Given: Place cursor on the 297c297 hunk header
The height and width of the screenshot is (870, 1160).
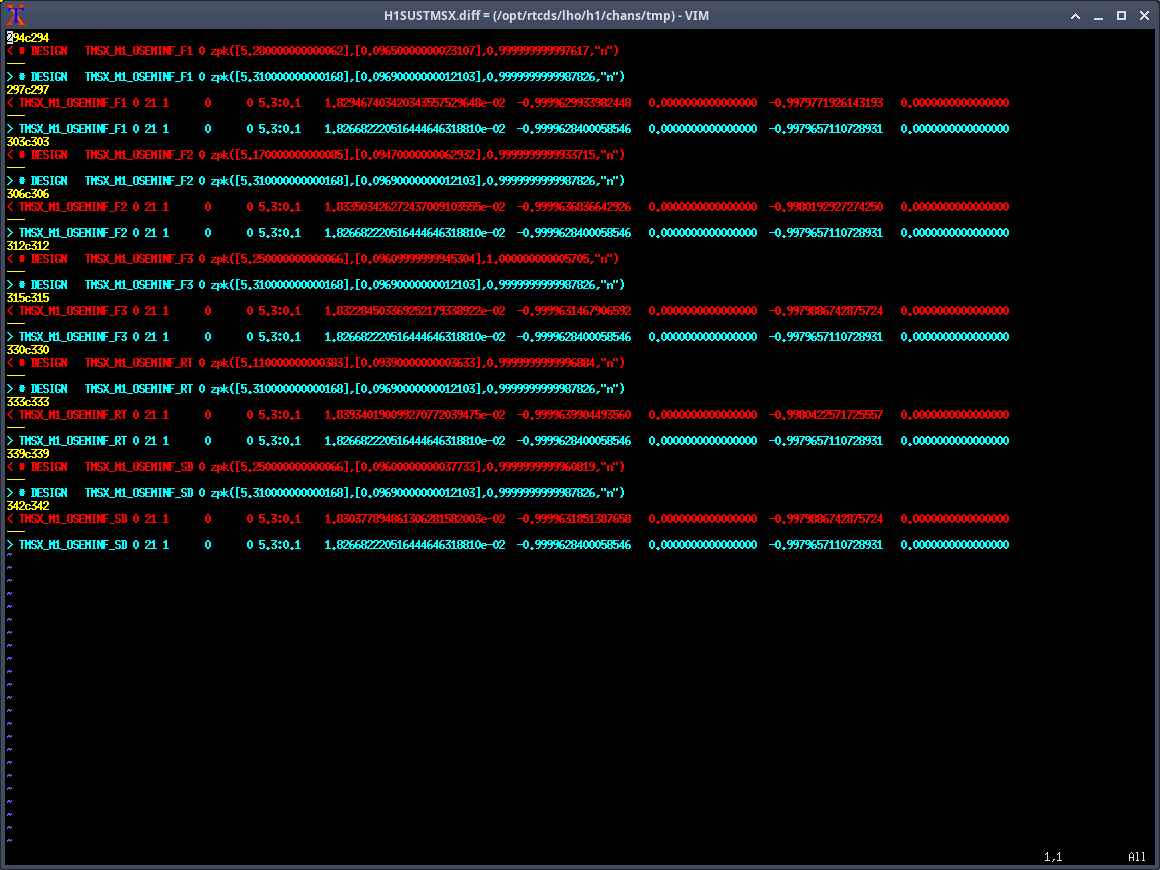Looking at the screenshot, I should (x=28, y=89).
